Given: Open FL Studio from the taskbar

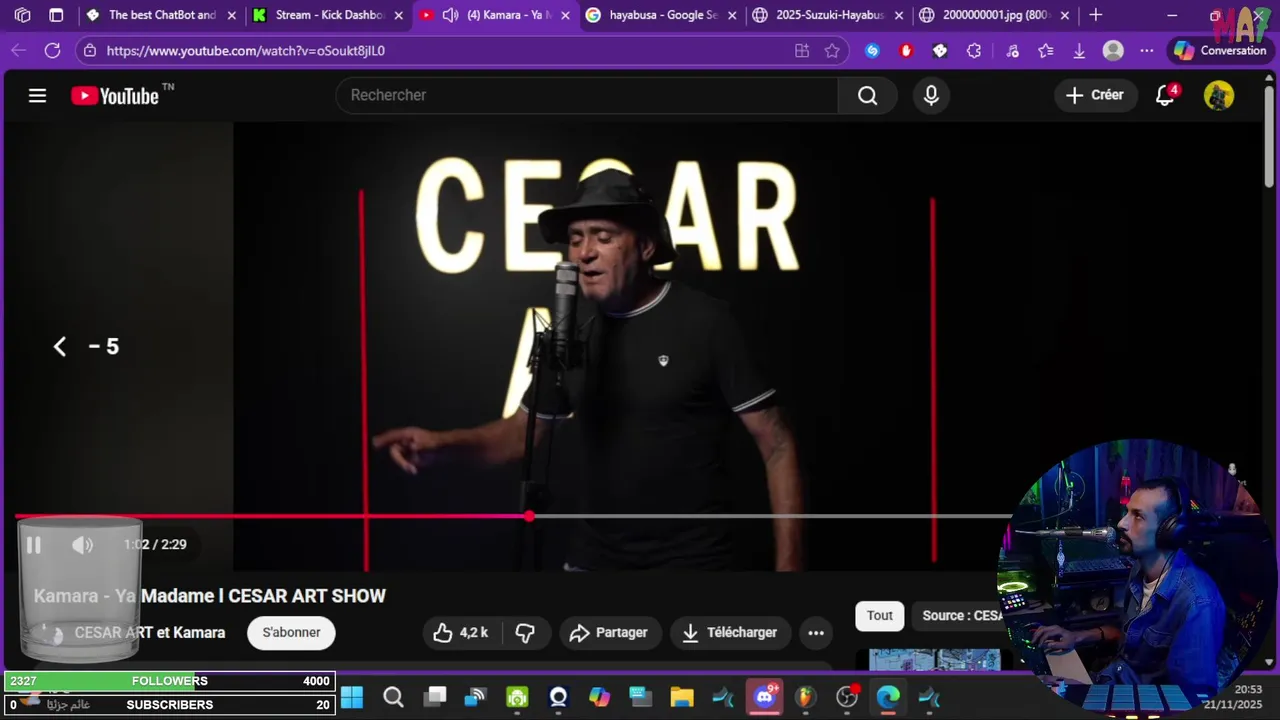Looking at the screenshot, I should (x=806, y=697).
